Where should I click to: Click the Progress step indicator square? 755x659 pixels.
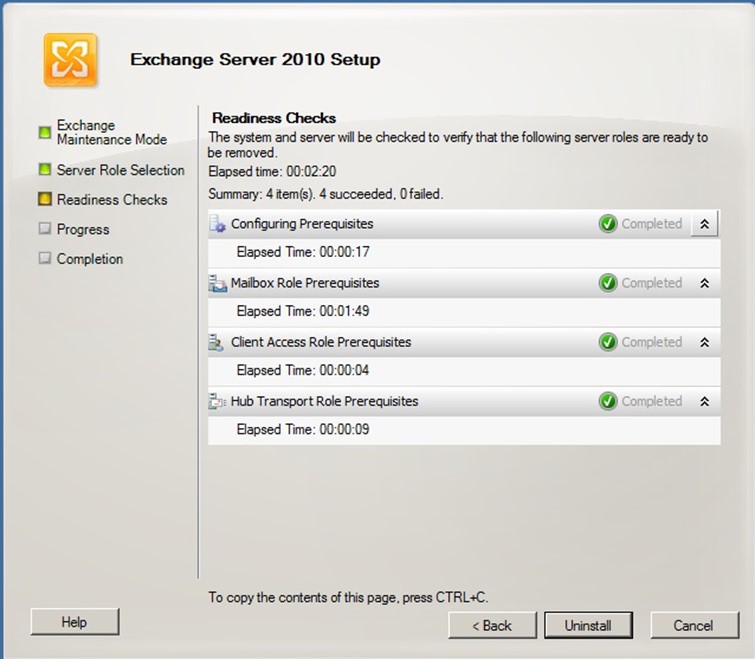pyautogui.click(x=45, y=228)
